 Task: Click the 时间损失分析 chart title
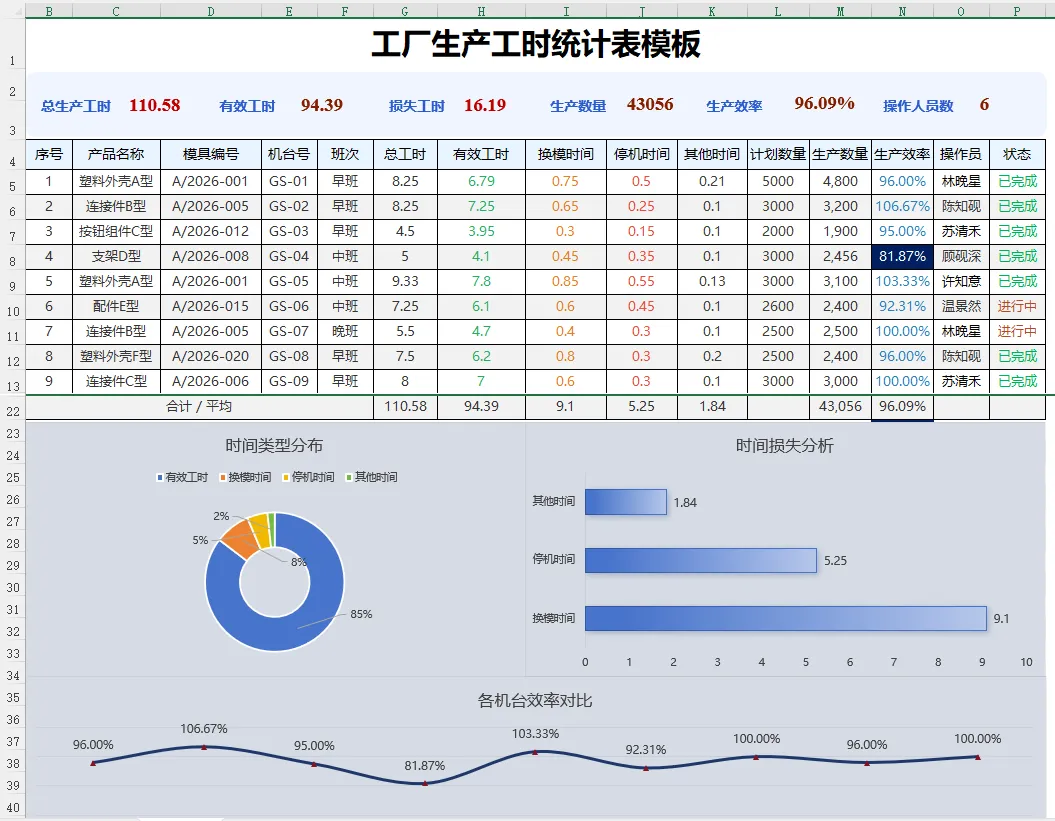[x=785, y=445]
